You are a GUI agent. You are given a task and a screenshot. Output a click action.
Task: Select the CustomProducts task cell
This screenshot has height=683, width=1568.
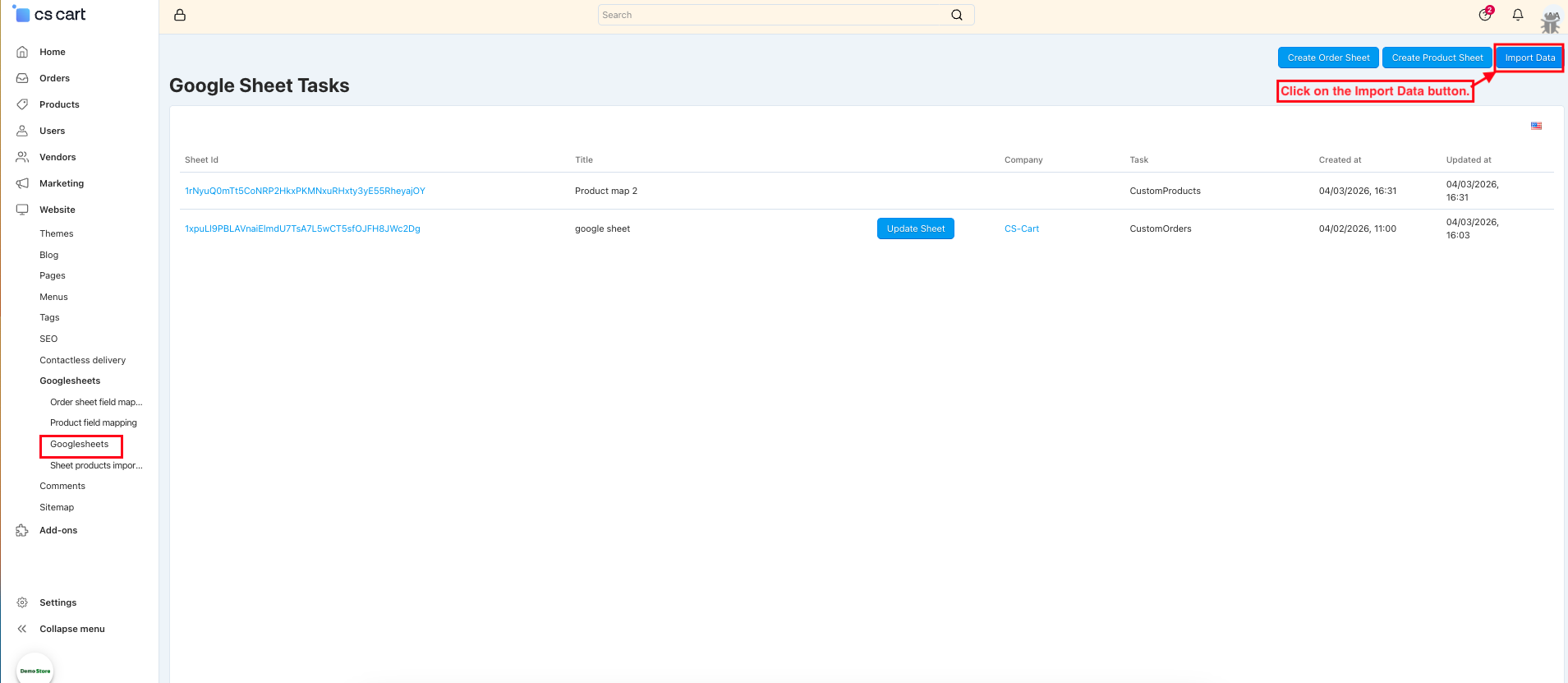[1165, 191]
